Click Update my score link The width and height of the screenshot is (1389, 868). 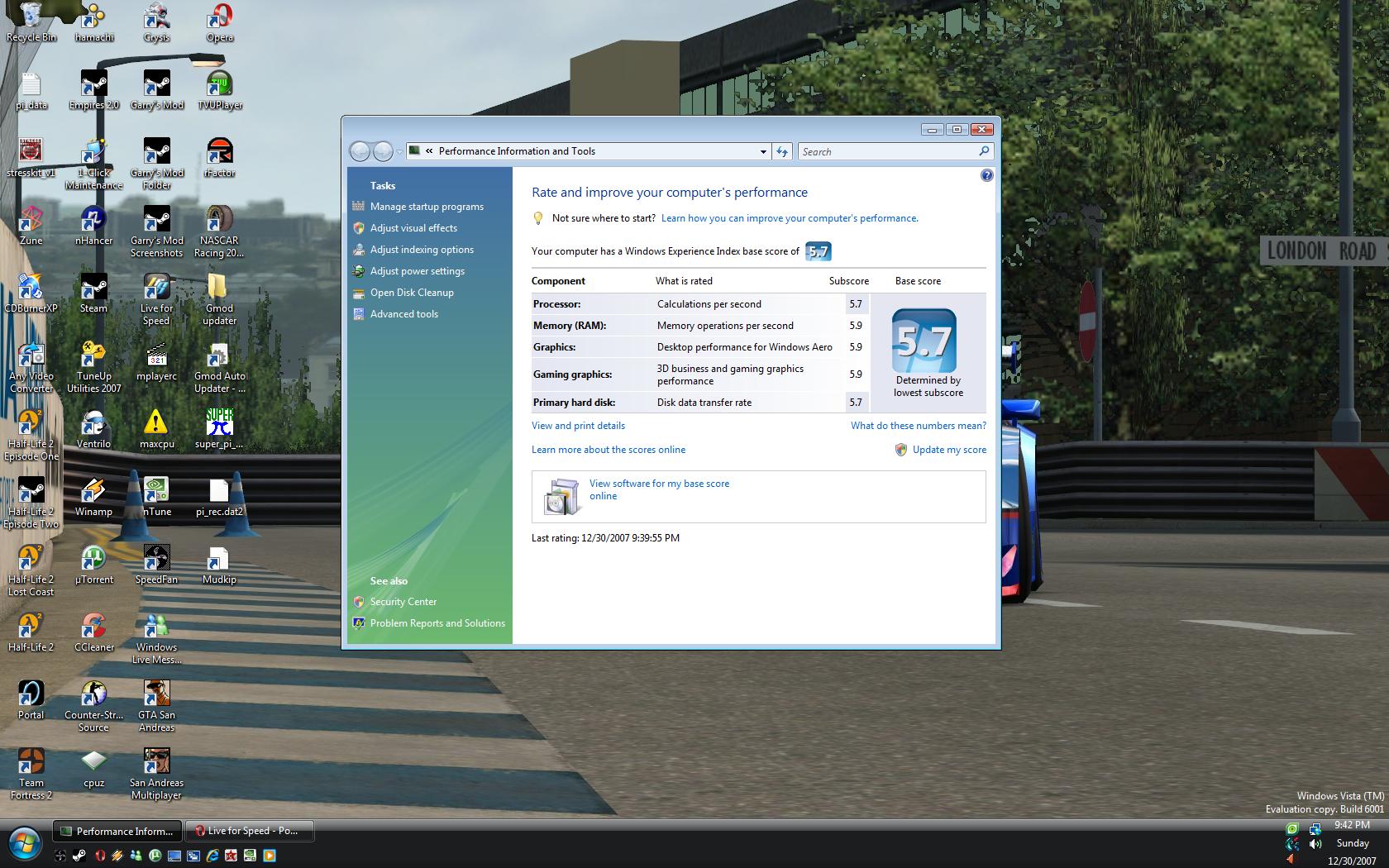click(x=949, y=450)
